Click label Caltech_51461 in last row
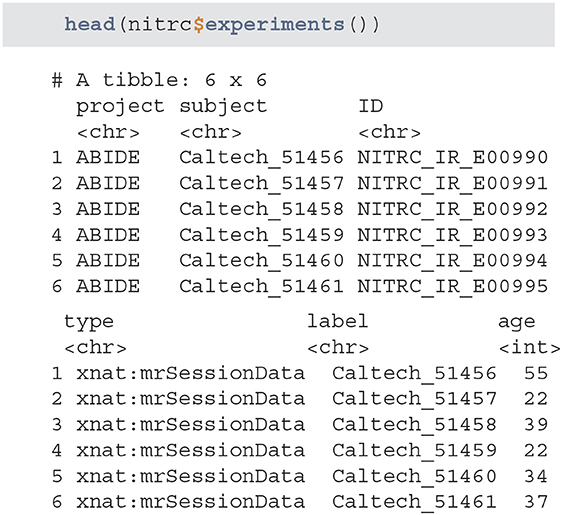This screenshot has height=515, width=562. (414, 502)
